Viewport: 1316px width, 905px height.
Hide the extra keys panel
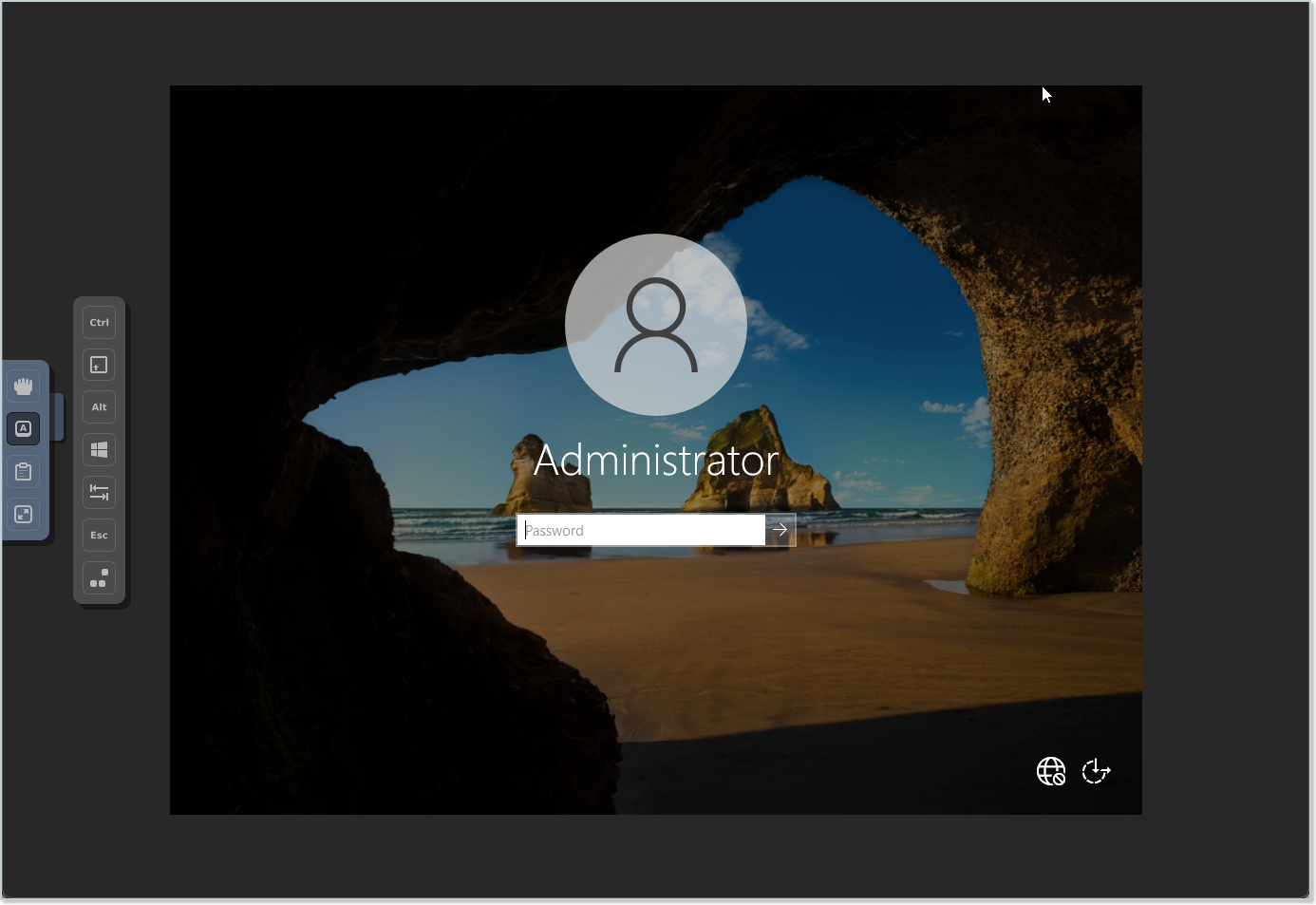coord(24,429)
